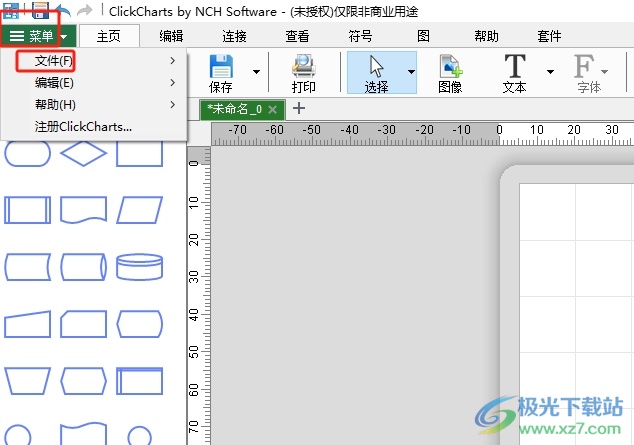This screenshot has height=445, width=634.
Task: Pick the hexagon preparation shape
Action: [x=83, y=381]
